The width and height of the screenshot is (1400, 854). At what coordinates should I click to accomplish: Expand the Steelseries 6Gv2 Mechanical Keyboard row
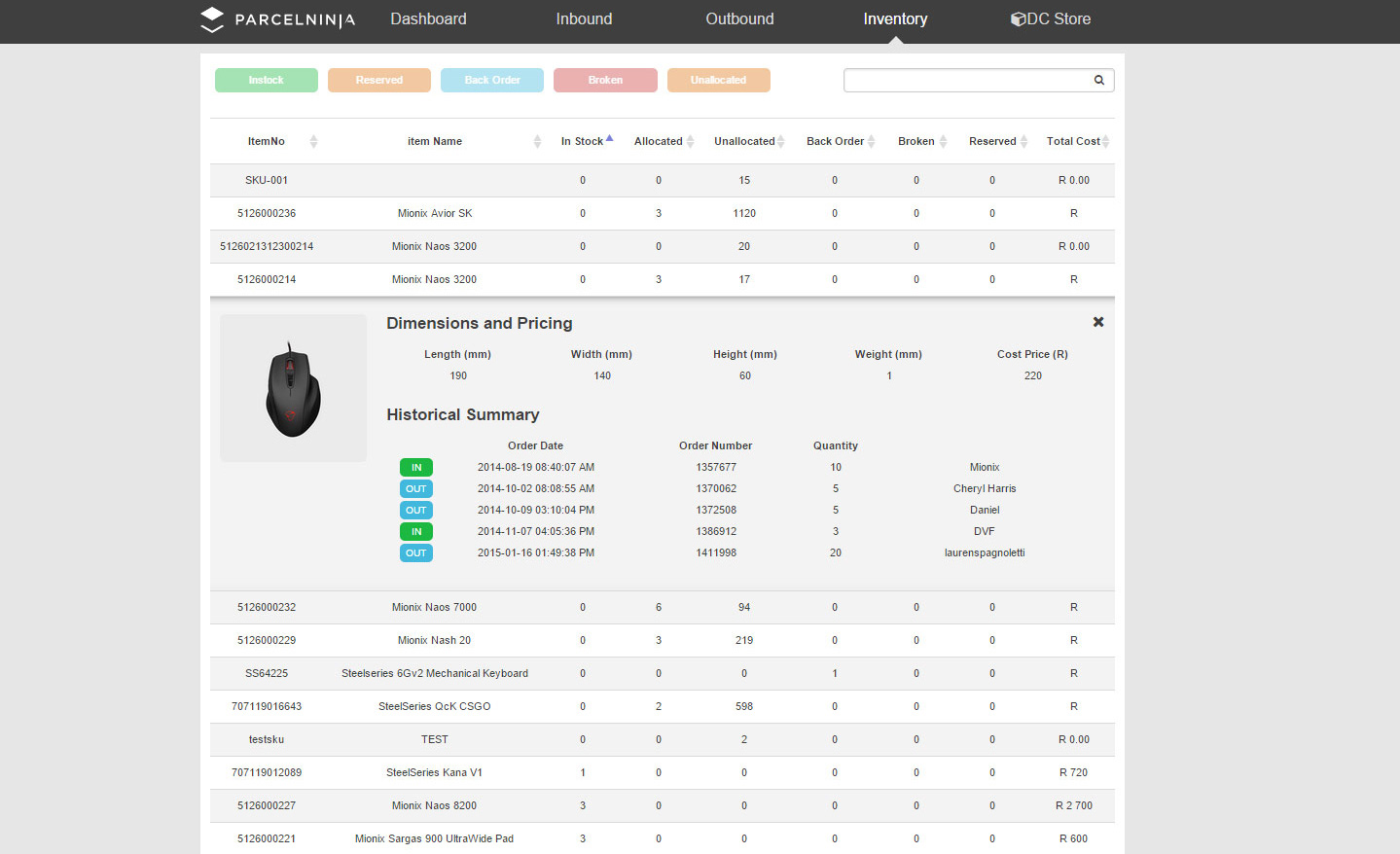pyautogui.click(x=663, y=674)
